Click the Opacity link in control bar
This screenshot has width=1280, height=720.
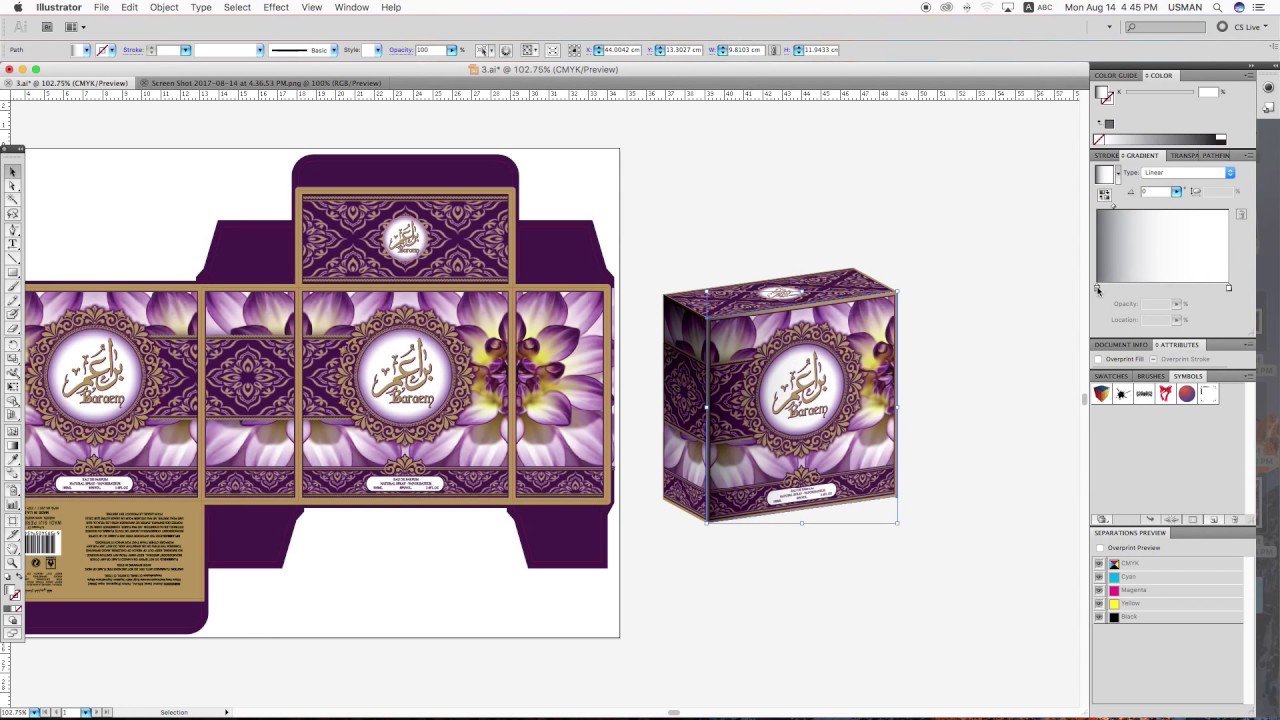click(x=401, y=50)
